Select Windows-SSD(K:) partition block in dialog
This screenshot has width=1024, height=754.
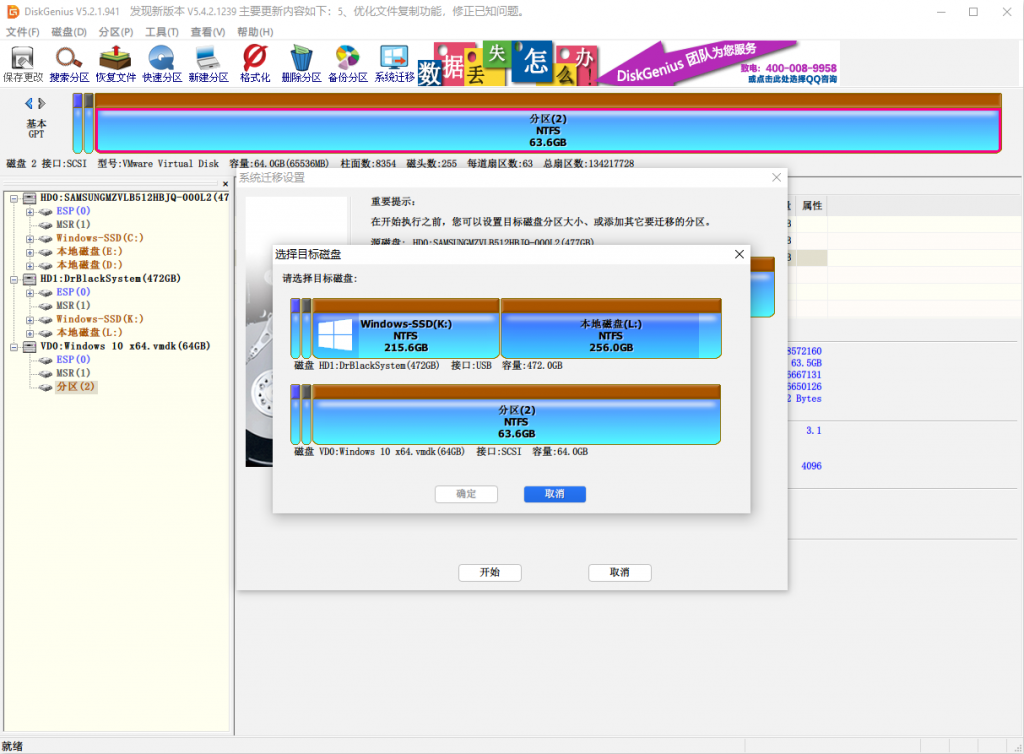406,329
